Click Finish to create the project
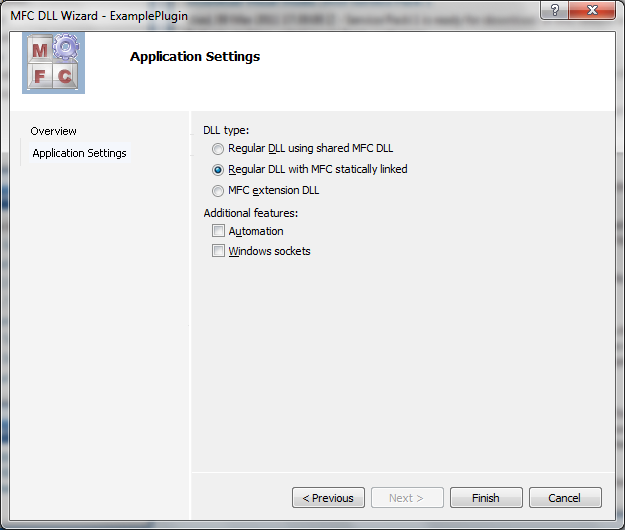The height and width of the screenshot is (530, 625). coord(485,498)
